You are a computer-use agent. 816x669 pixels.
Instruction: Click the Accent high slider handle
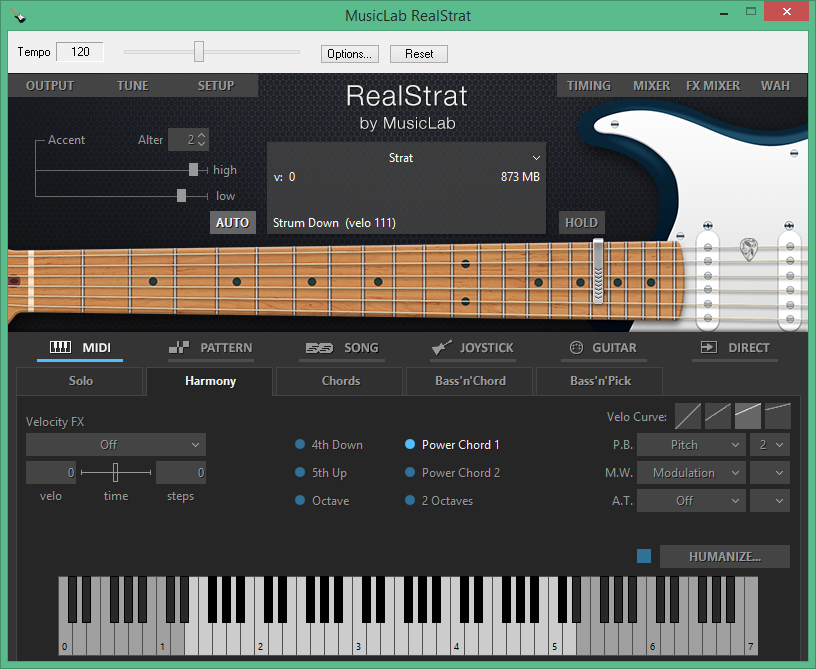[193, 170]
